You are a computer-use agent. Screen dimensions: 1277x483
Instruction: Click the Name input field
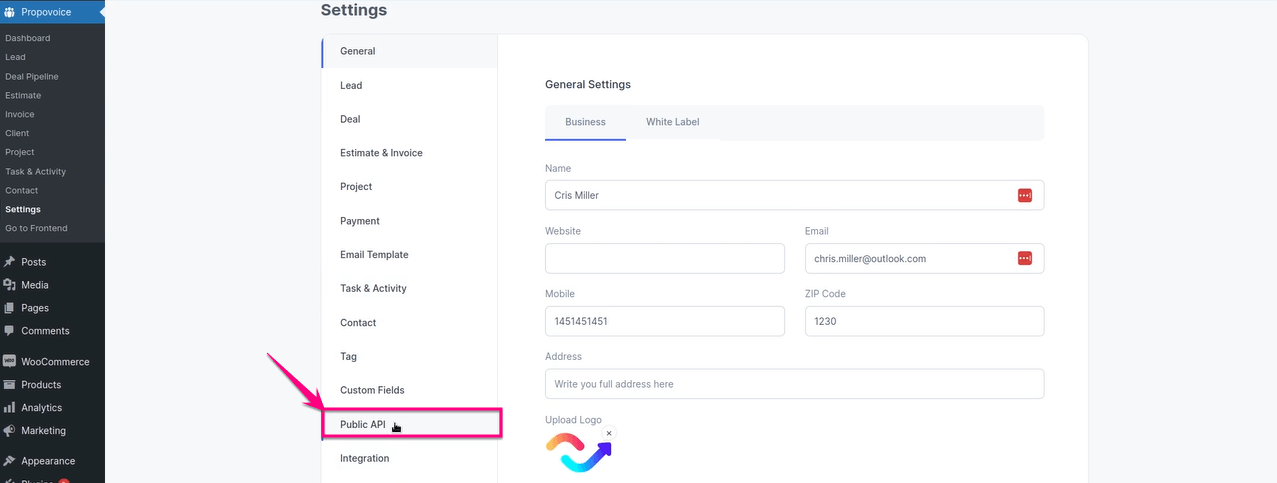coord(794,195)
